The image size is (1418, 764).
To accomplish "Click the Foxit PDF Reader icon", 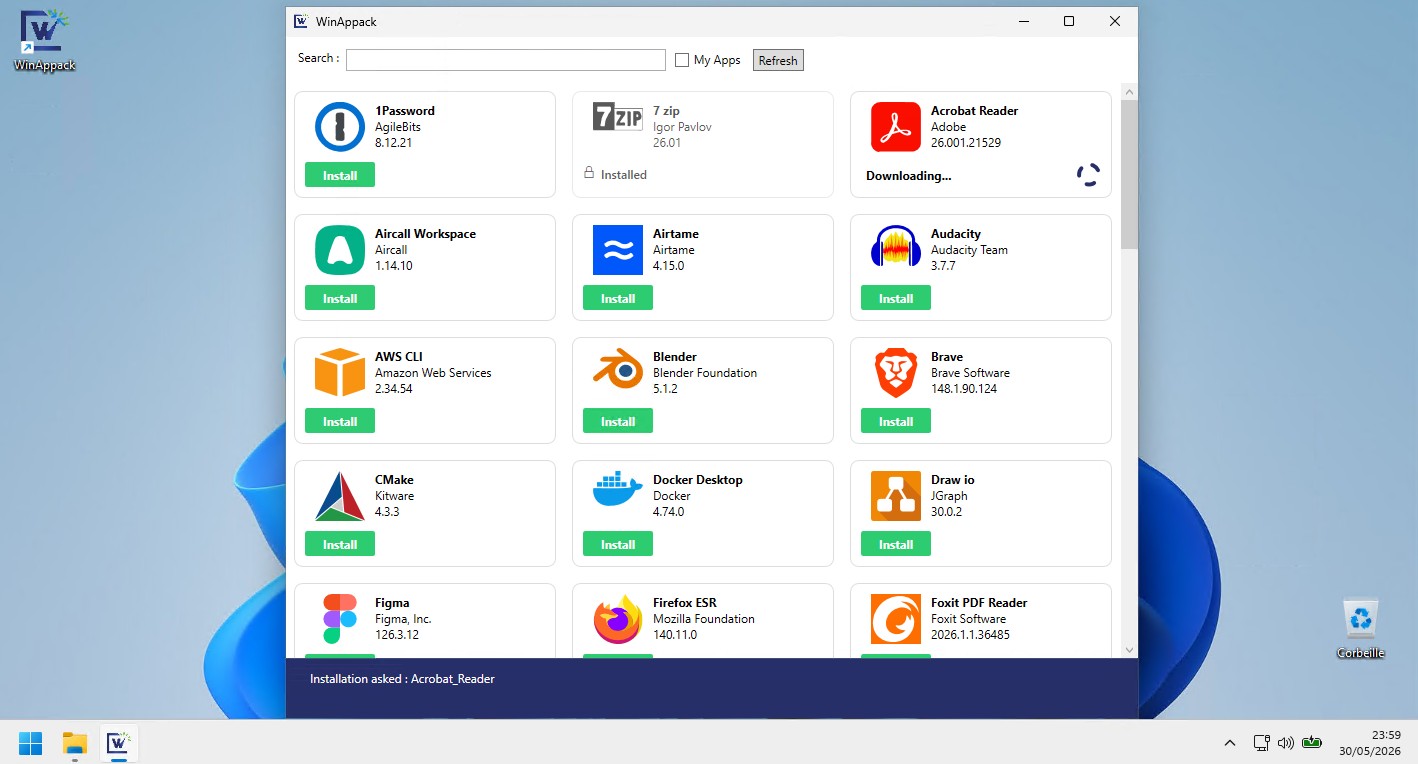I will click(x=896, y=619).
